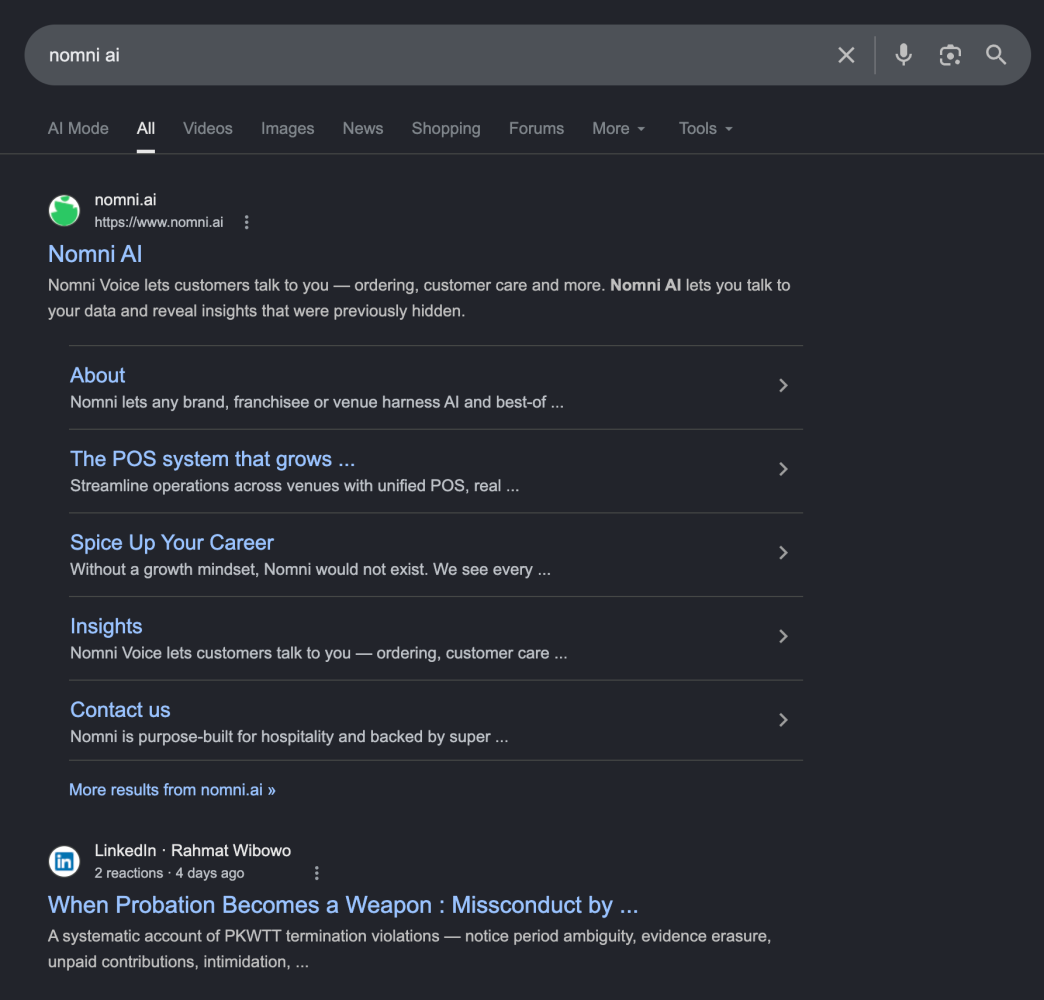Click chevron on Spice Up Your Career row
Image resolution: width=1044 pixels, height=1000 pixels.
tap(783, 553)
